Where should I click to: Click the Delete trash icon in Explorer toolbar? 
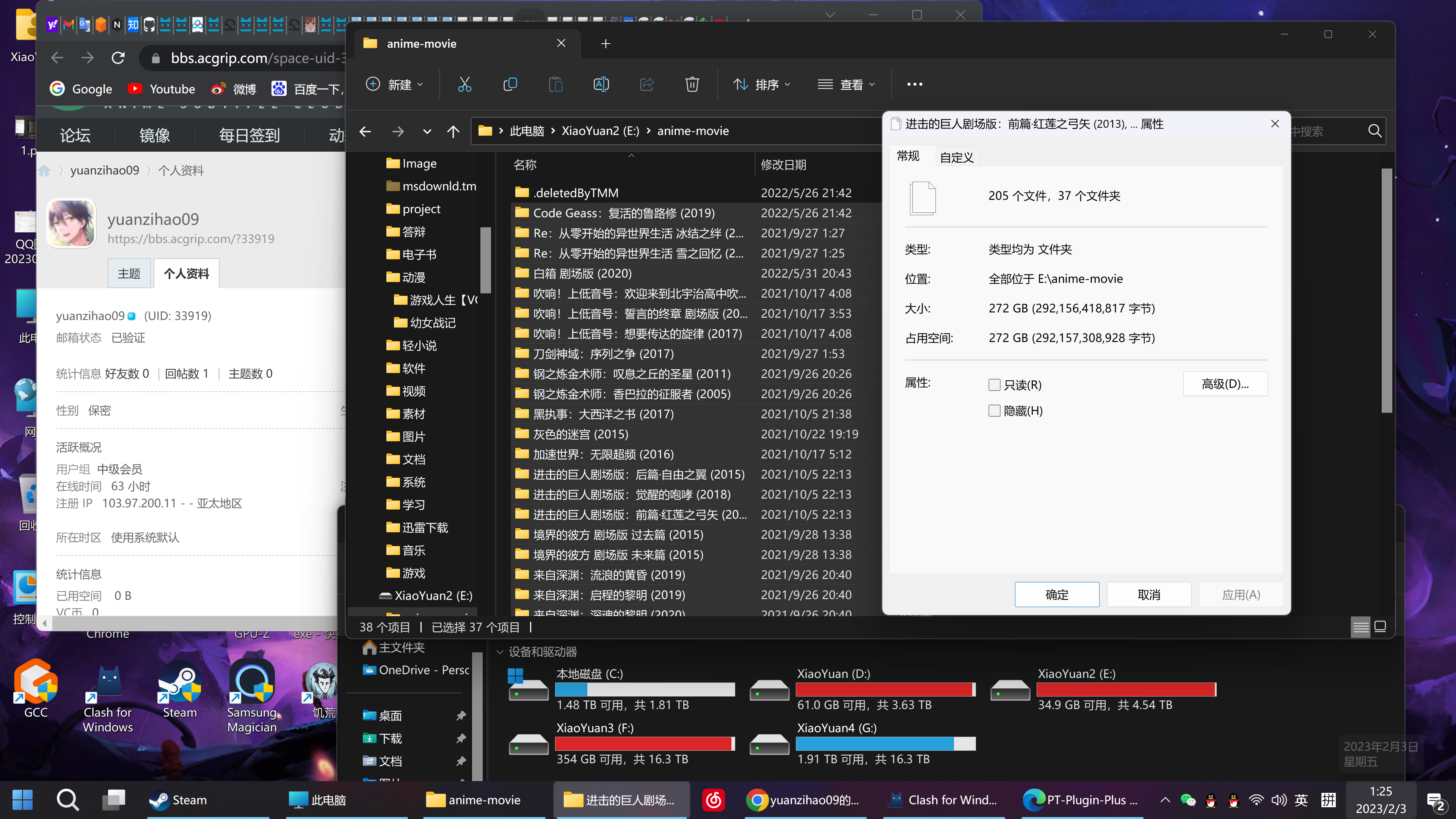pyautogui.click(x=692, y=84)
